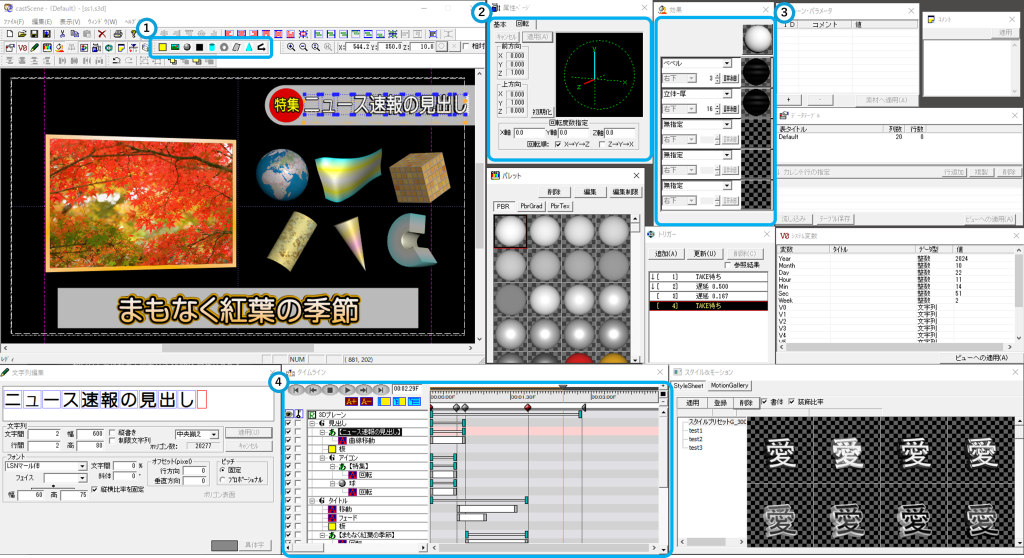Open the 編集(E) menu
The width and height of the screenshot is (1024, 558).
click(x=42, y=22)
